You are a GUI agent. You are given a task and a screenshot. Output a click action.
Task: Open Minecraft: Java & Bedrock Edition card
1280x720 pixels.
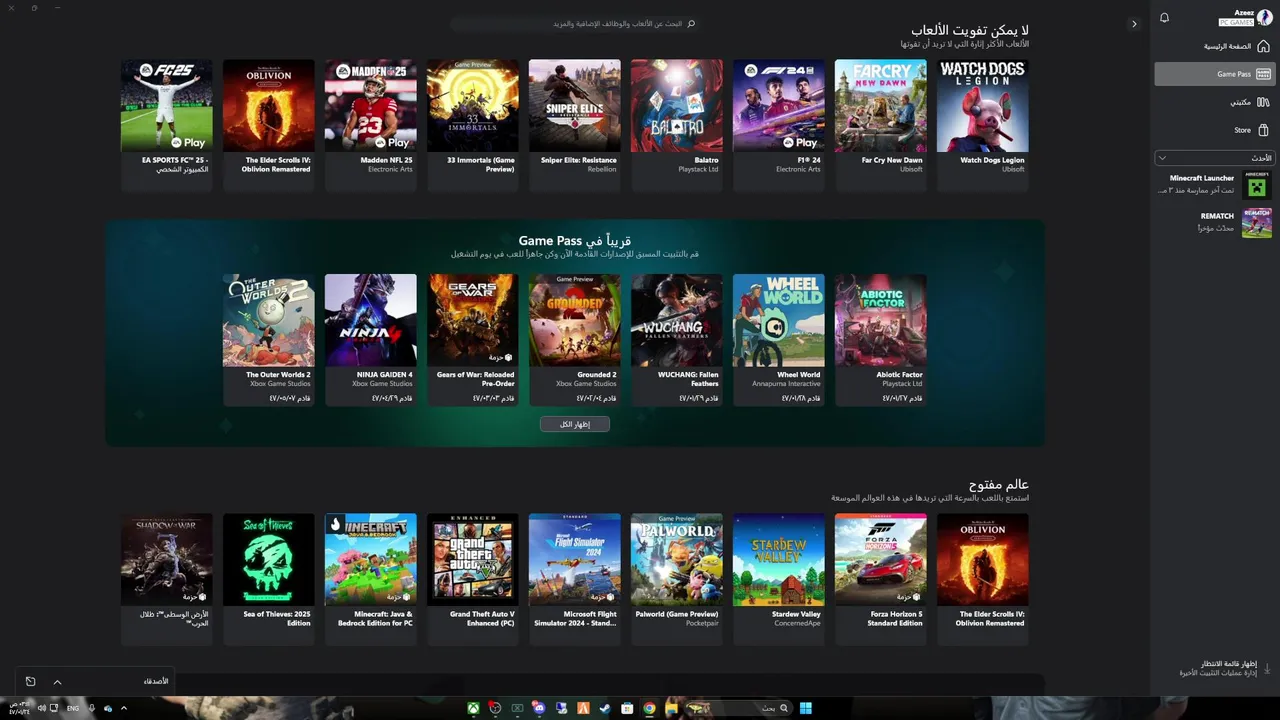[x=371, y=578]
